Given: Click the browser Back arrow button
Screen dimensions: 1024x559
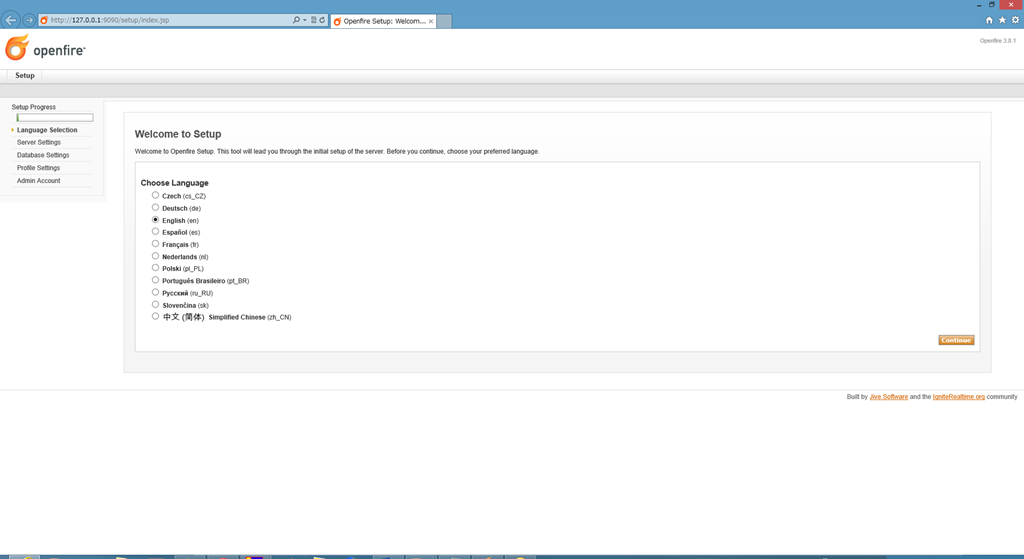Looking at the screenshot, I should (x=11, y=20).
